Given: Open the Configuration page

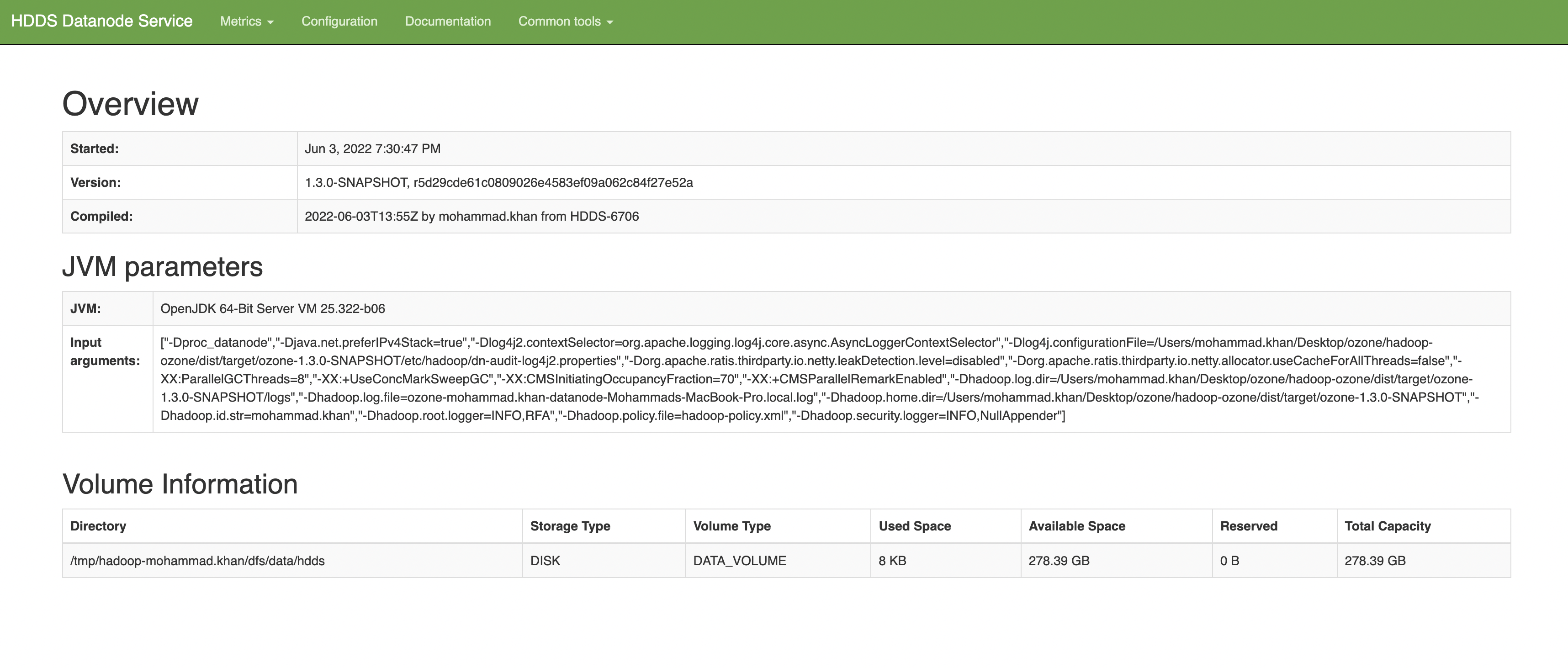Looking at the screenshot, I should [339, 21].
